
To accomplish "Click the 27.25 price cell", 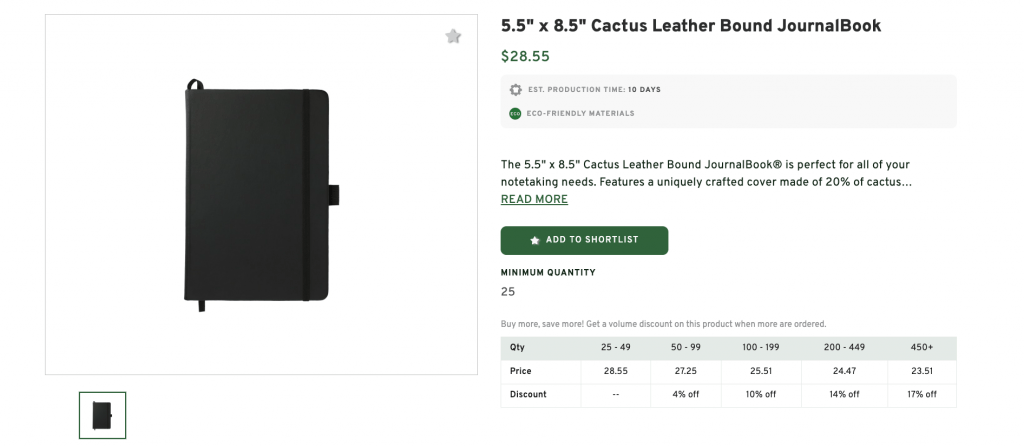I will pyautogui.click(x=688, y=371).
